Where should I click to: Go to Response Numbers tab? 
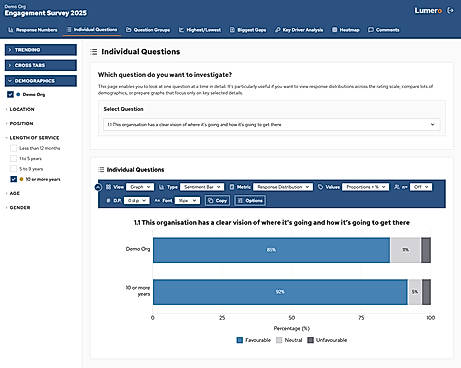pos(33,30)
